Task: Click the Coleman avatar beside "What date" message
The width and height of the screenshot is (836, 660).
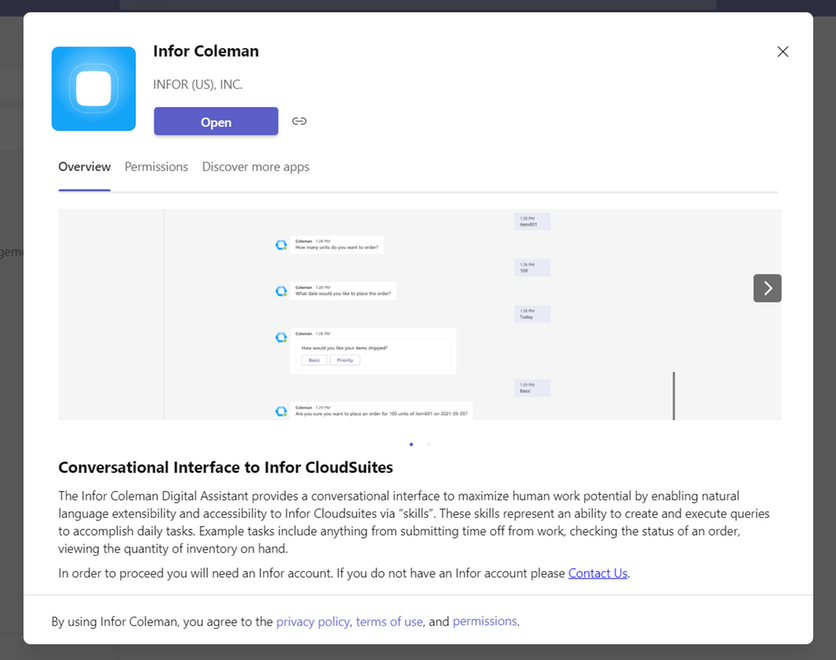Action: (x=281, y=291)
